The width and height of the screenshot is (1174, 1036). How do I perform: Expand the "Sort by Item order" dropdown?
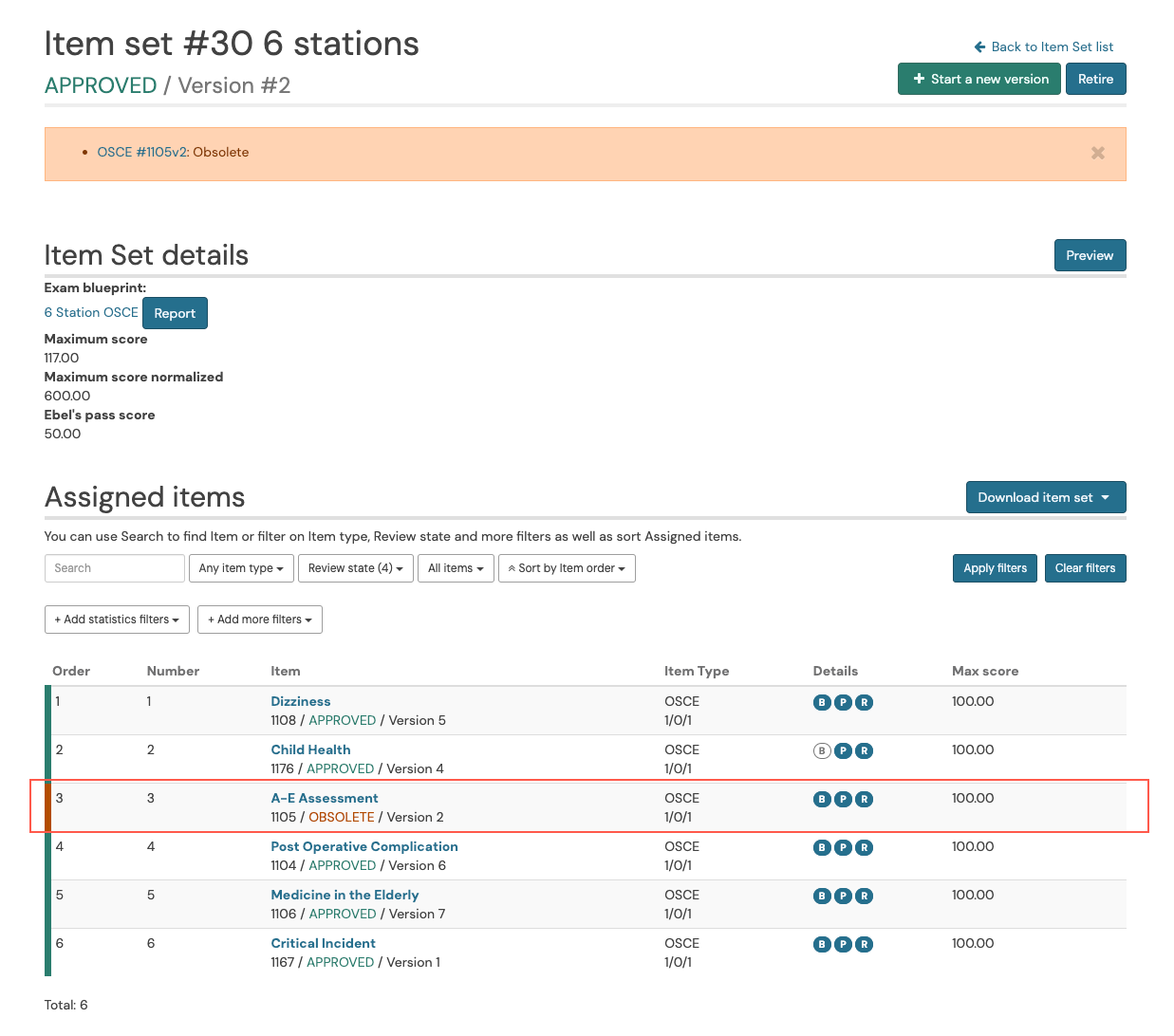[567, 568]
